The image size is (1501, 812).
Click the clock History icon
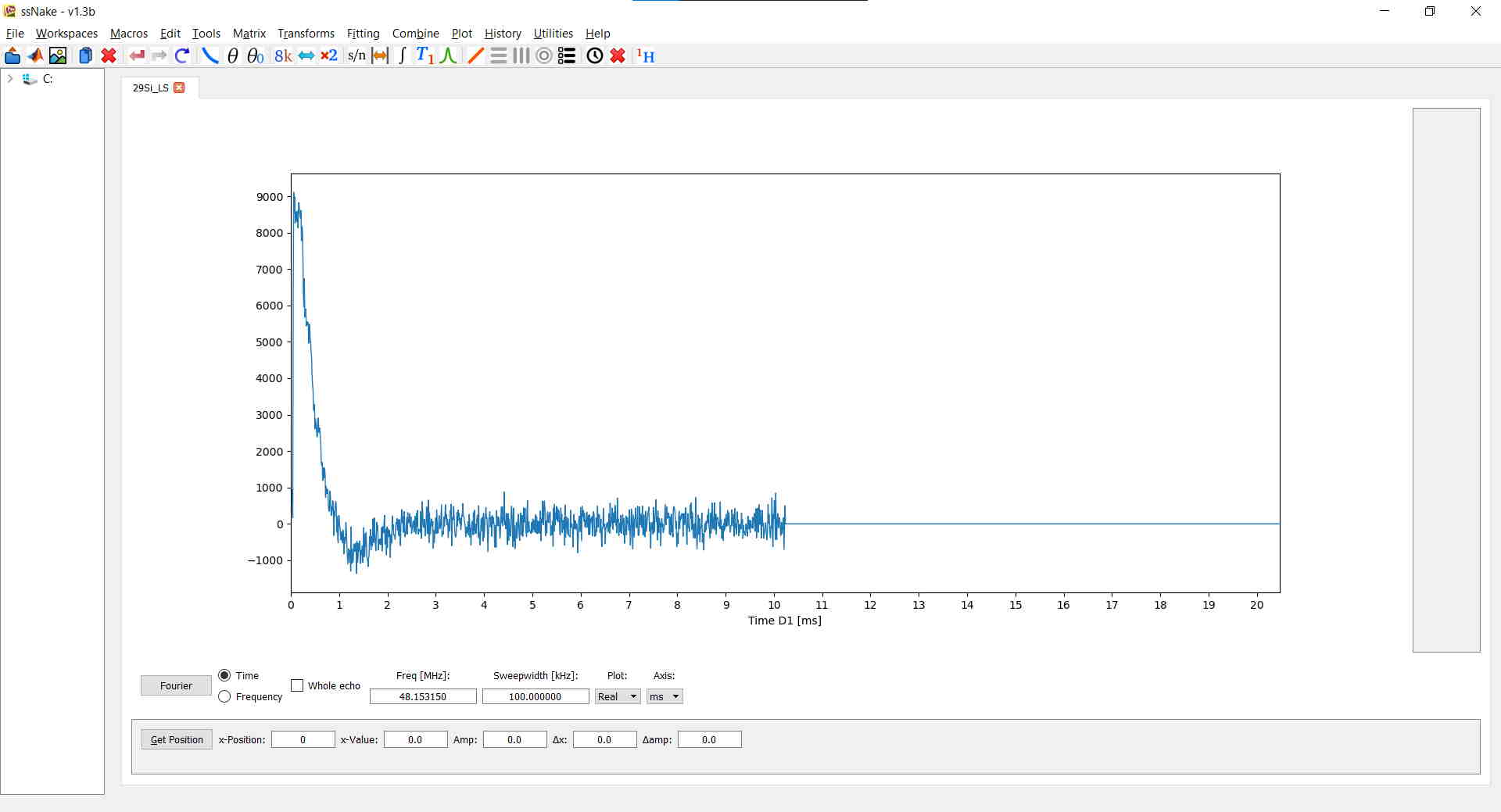click(595, 55)
